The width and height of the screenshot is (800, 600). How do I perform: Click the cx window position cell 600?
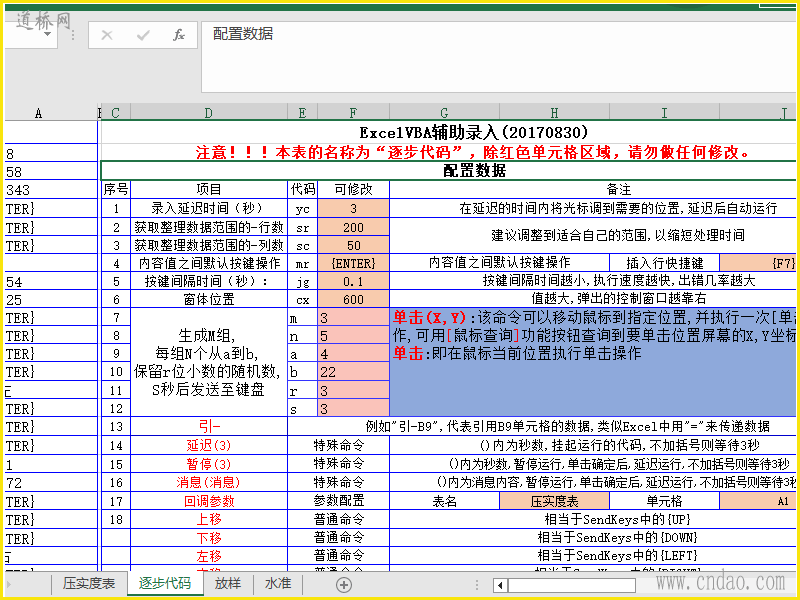[354, 299]
